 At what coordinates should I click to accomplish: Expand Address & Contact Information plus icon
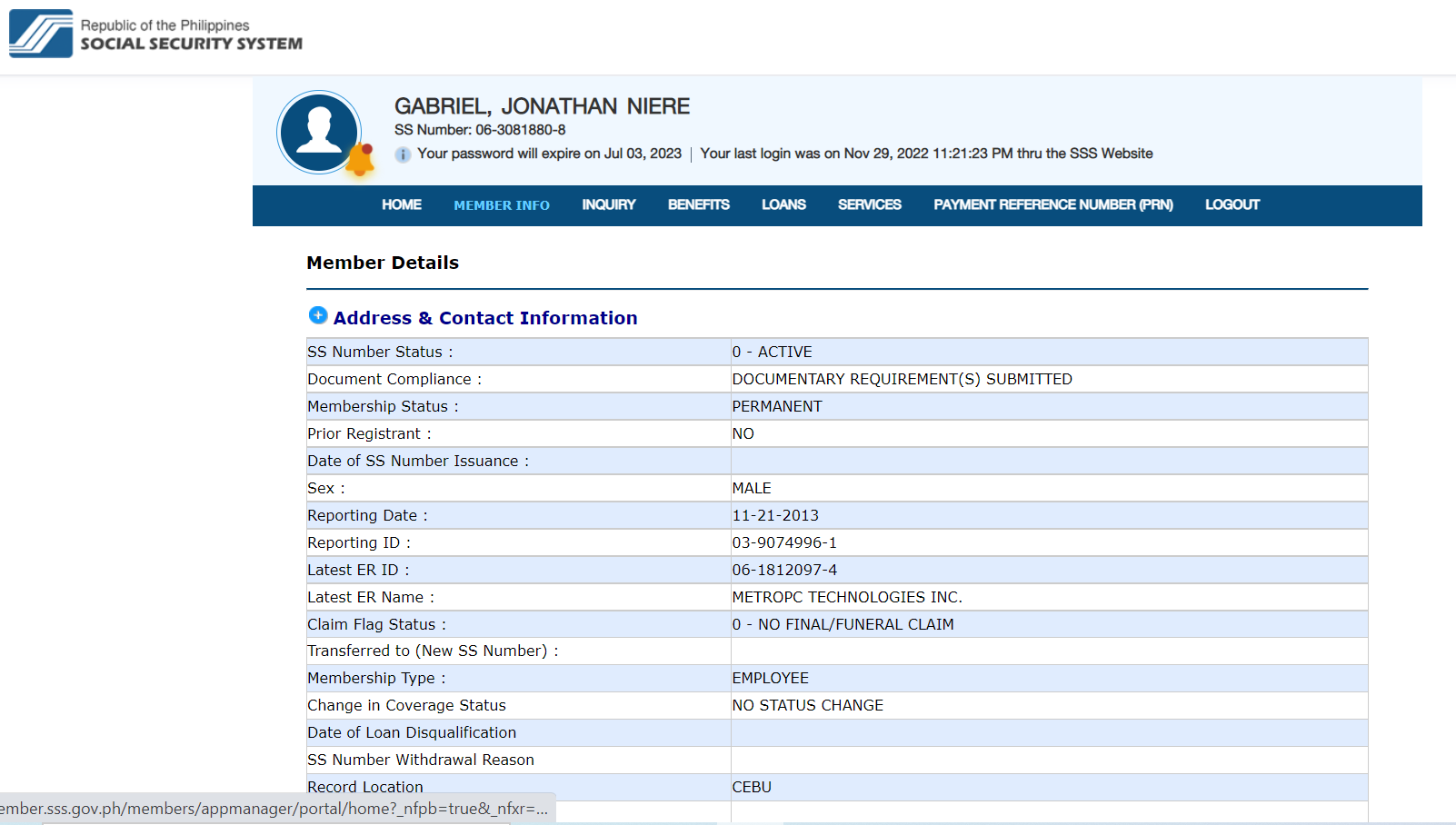point(318,315)
